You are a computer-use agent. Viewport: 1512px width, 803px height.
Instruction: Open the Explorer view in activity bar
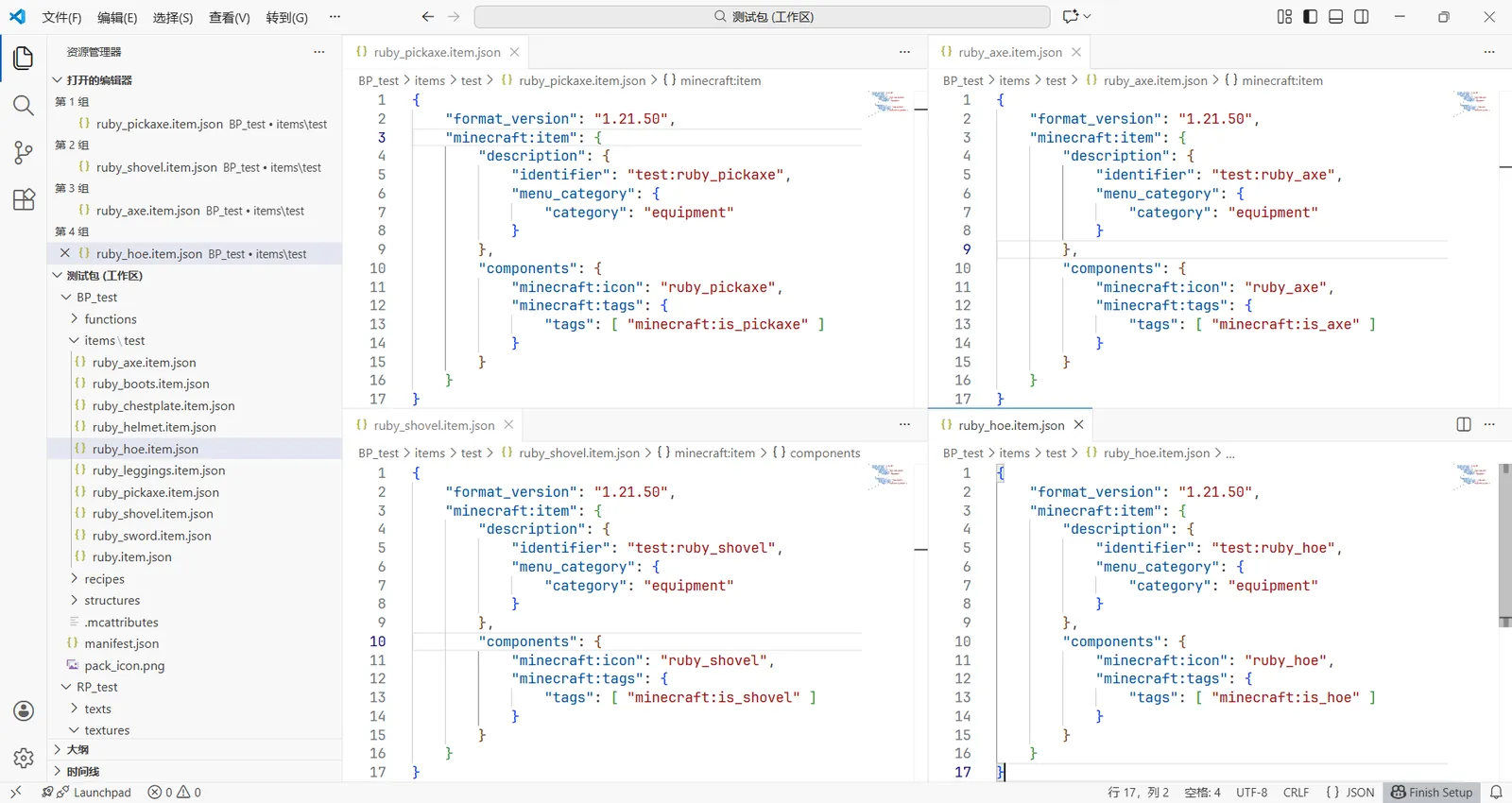coord(24,58)
